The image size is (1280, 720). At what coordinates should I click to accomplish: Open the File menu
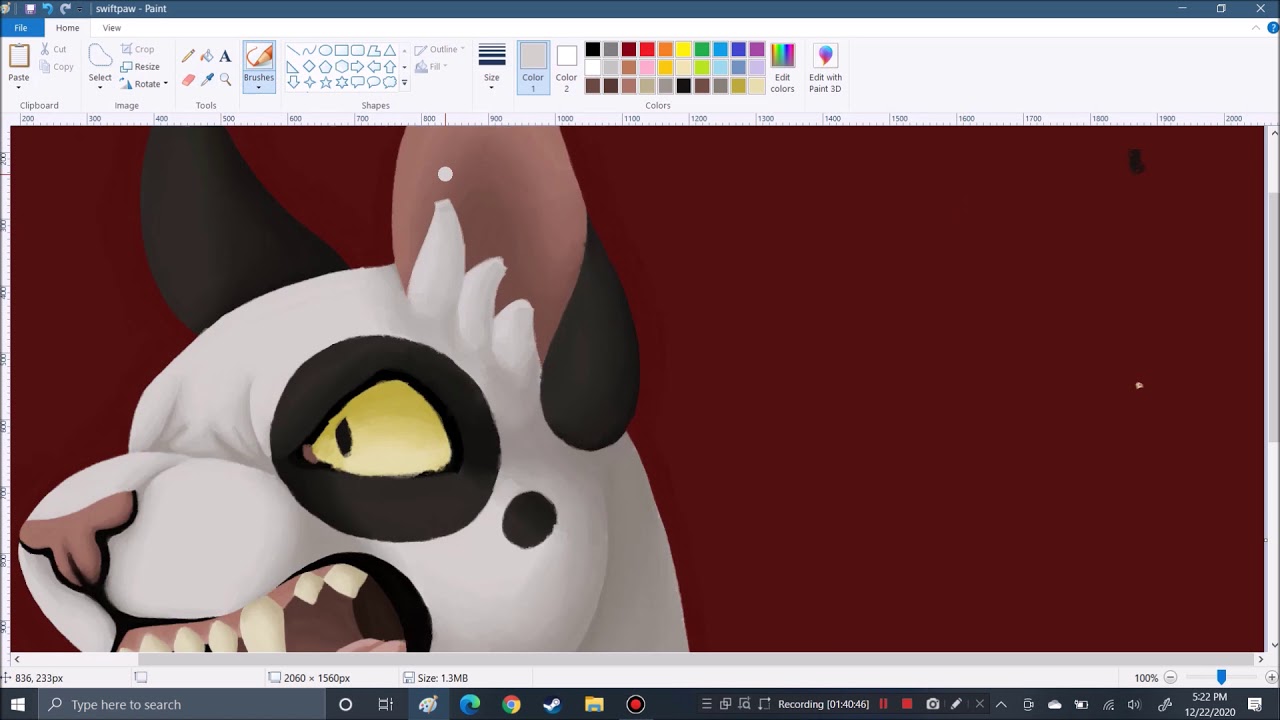tap(20, 28)
